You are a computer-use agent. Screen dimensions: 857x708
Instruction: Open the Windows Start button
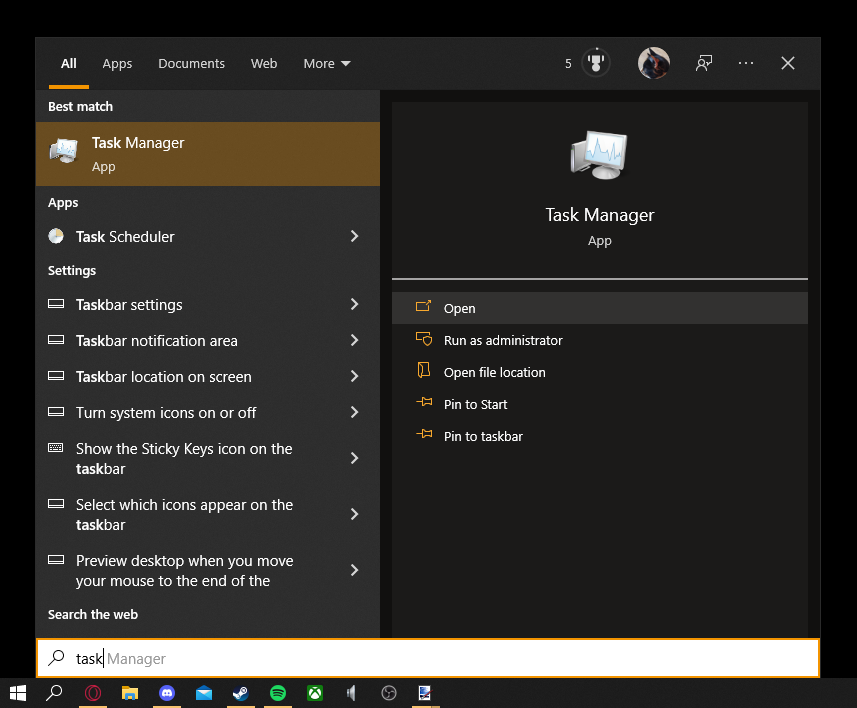pyautogui.click(x=18, y=693)
